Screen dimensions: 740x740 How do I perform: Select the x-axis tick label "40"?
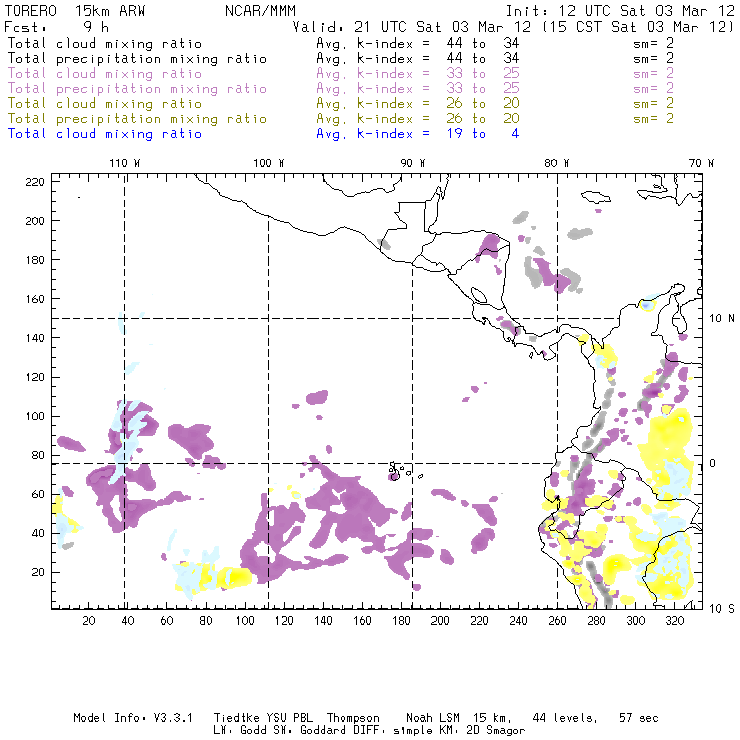point(128,621)
